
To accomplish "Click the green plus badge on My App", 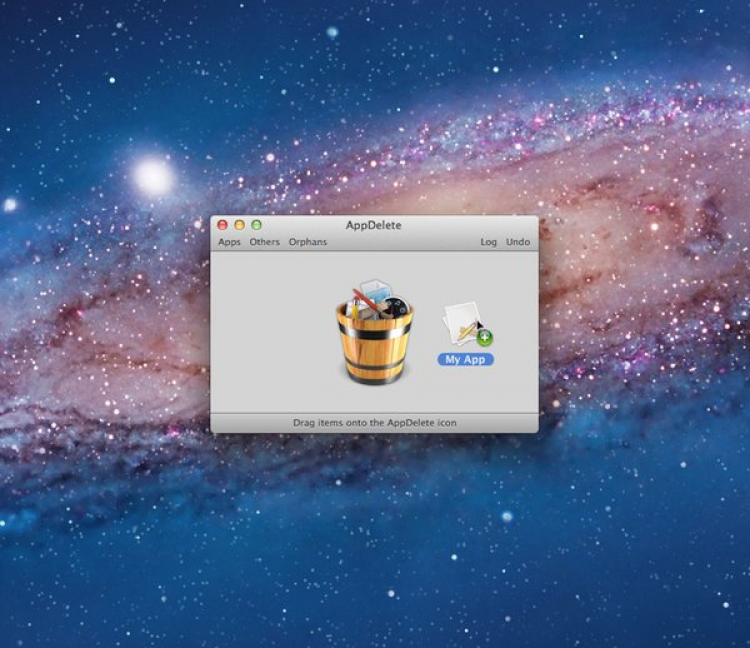I will pyautogui.click(x=485, y=338).
